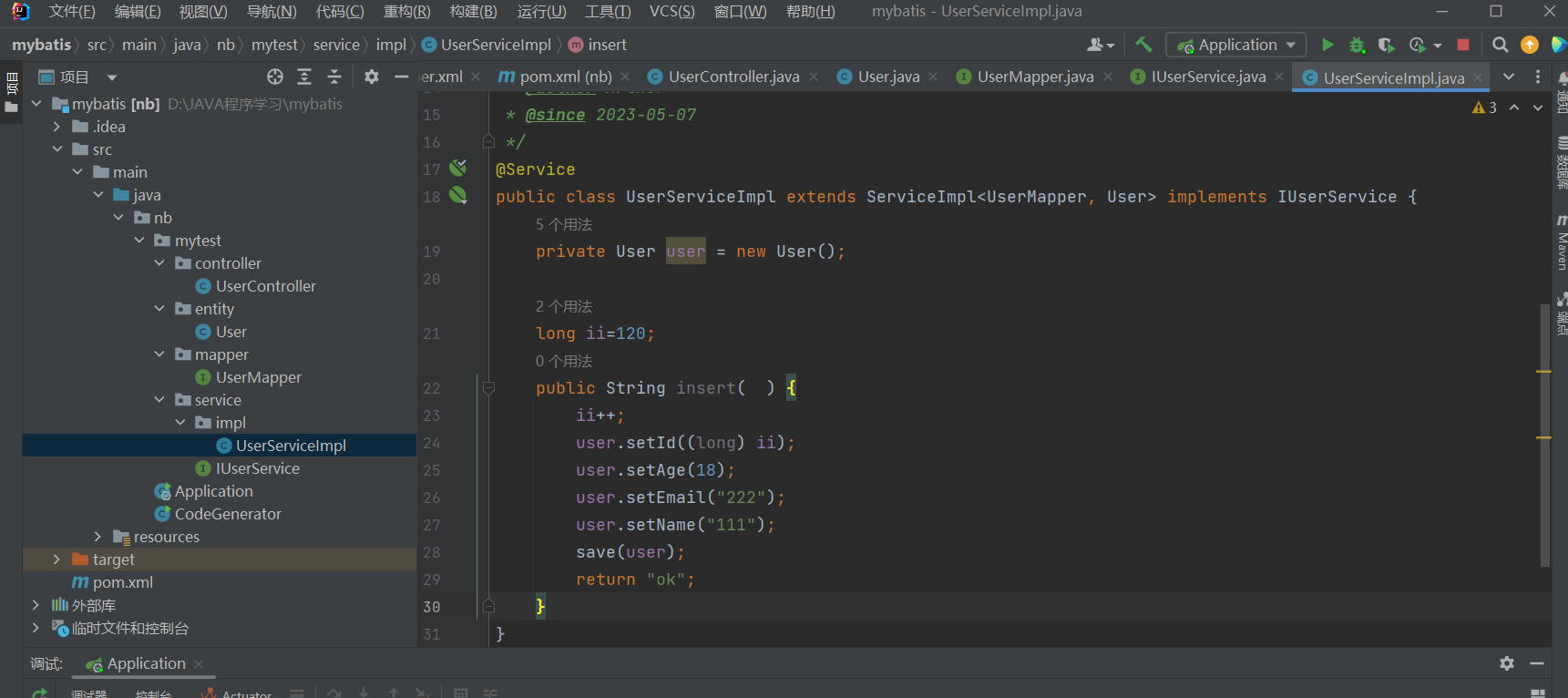Open the 重构(R) menu
The width and height of the screenshot is (1568, 698).
[x=406, y=11]
